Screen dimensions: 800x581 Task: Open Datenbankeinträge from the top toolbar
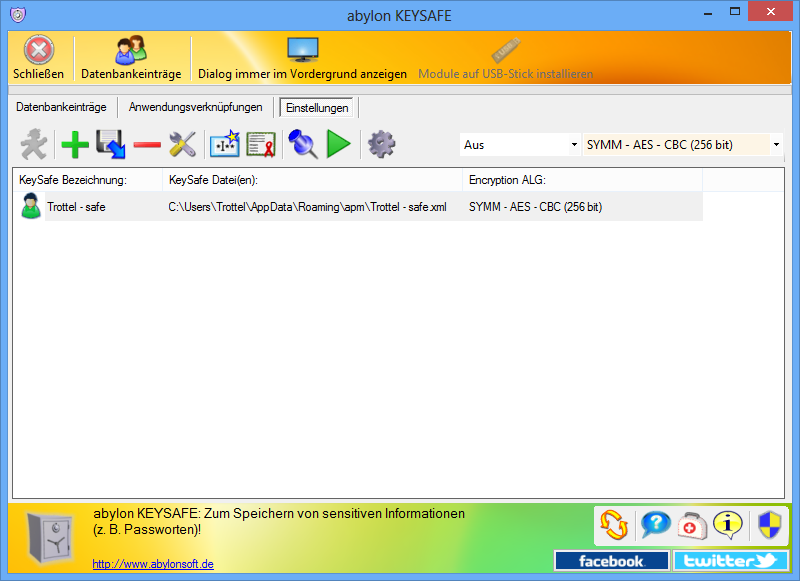(x=131, y=58)
